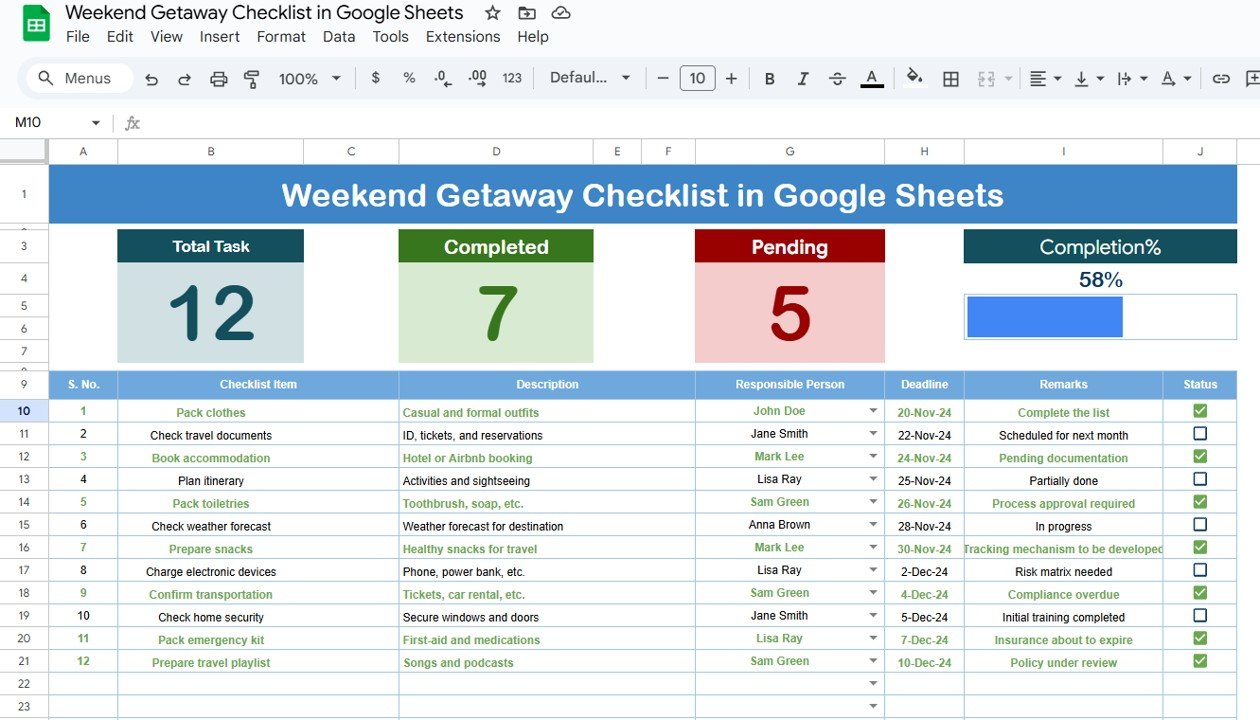Select column G header
This screenshot has width=1260, height=720.
(x=790, y=152)
